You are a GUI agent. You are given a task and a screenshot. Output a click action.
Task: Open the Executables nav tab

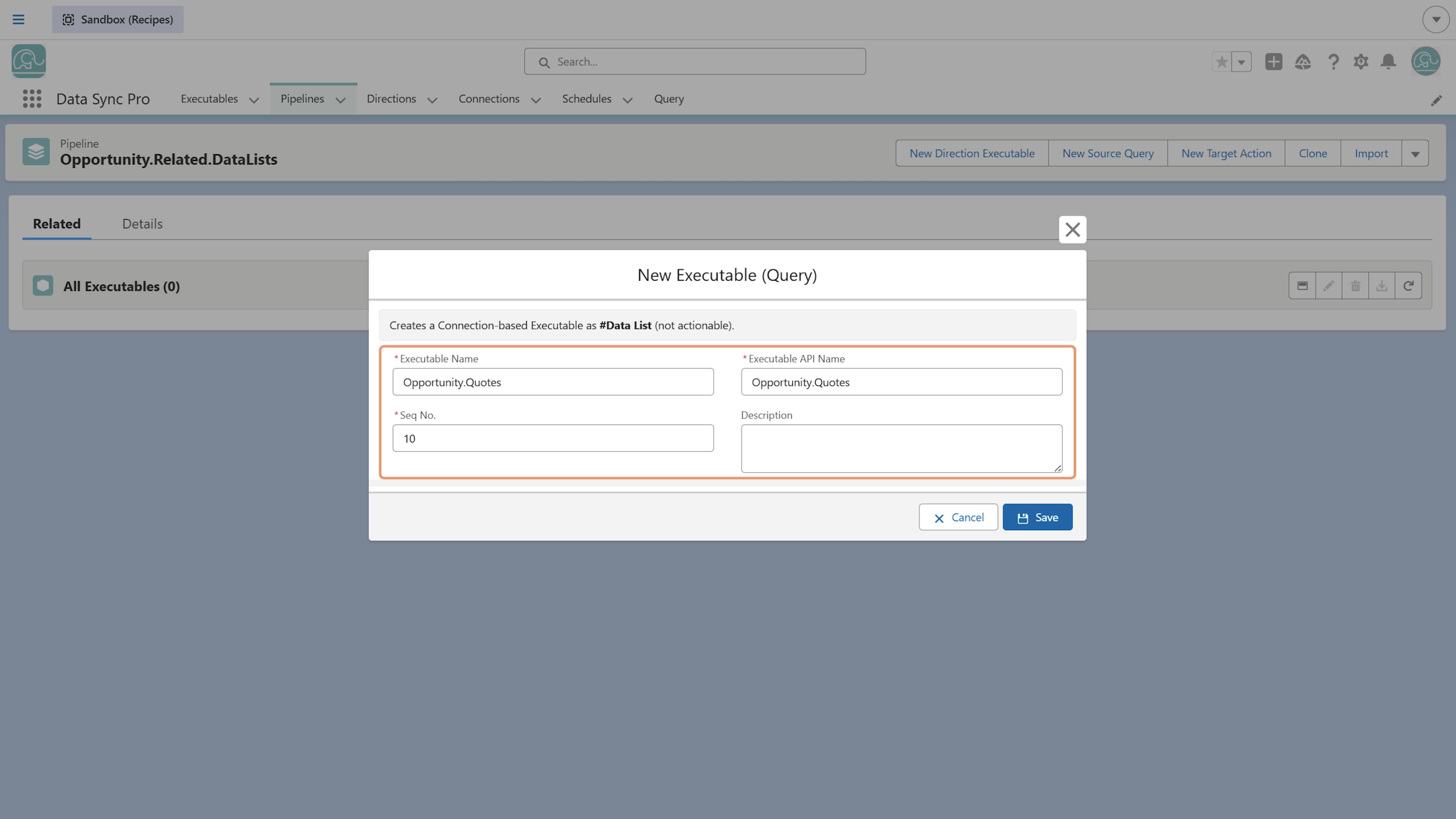[x=209, y=98]
